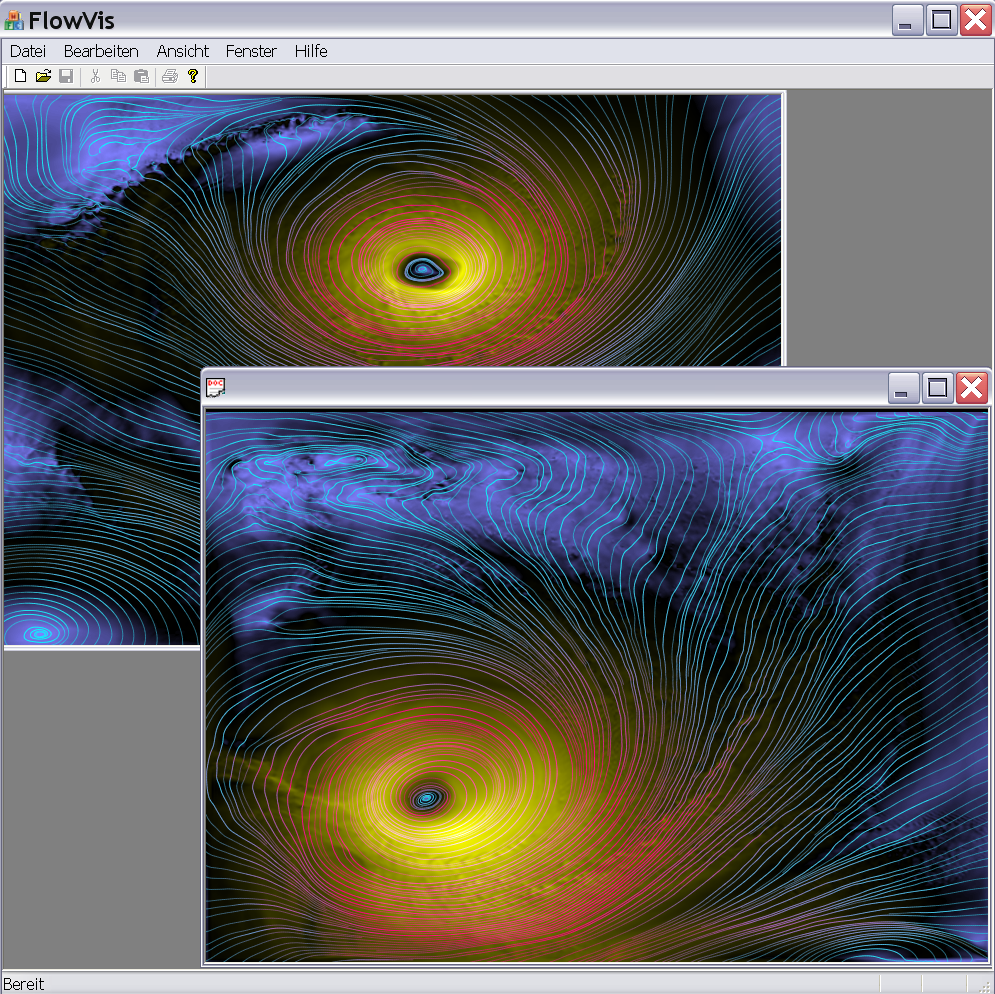This screenshot has height=994, width=995.
Task: Click the Paste clipboard toolbar icon
Action: (x=141, y=76)
